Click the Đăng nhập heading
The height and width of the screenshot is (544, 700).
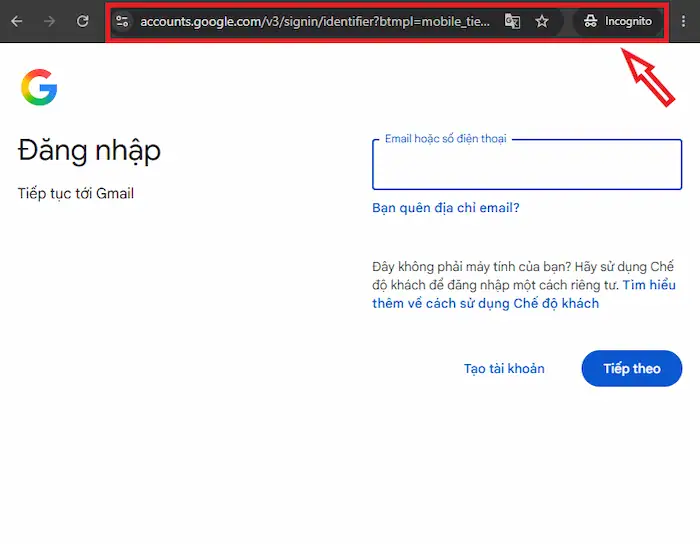point(89,151)
